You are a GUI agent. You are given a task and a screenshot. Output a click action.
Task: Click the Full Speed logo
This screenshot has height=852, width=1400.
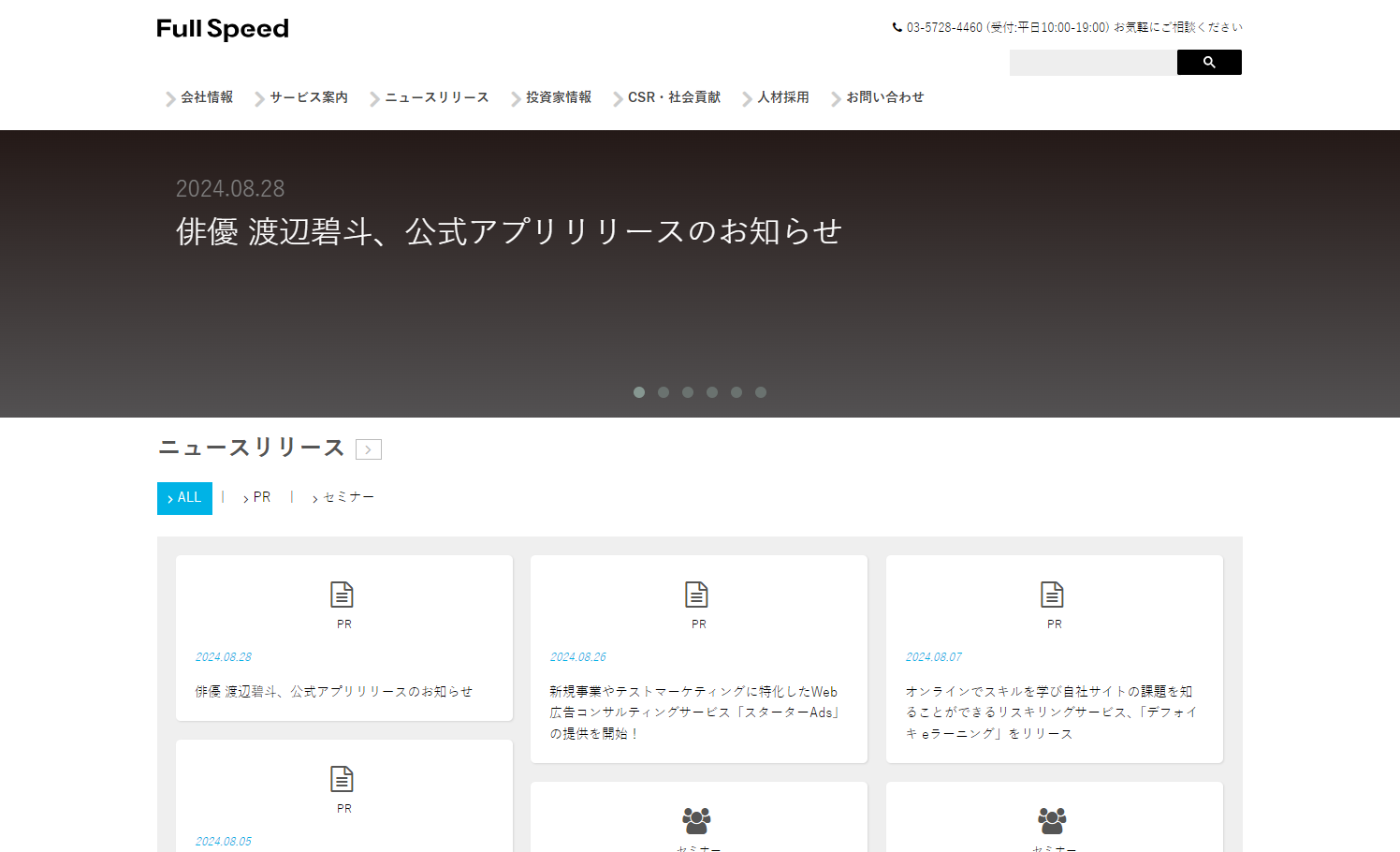click(223, 29)
